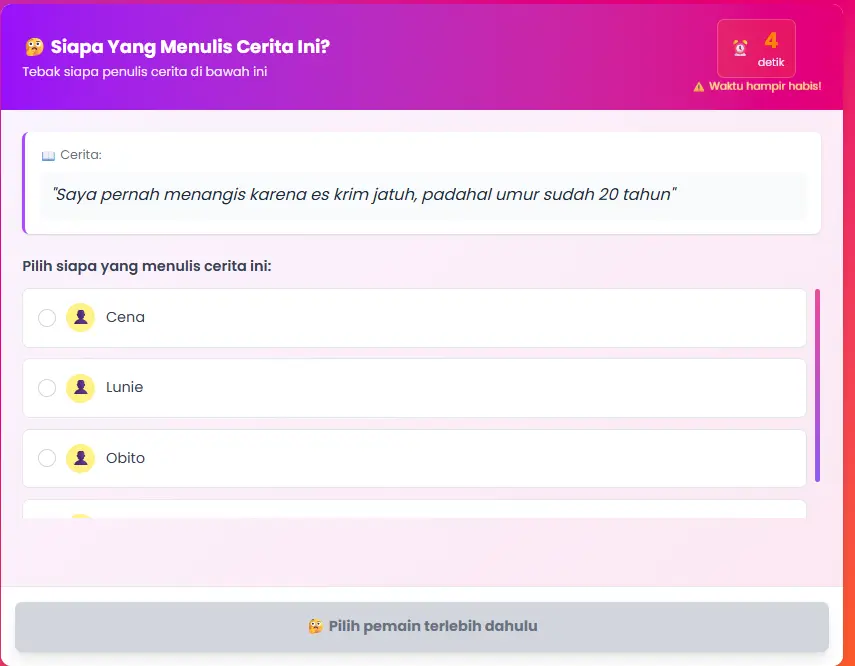Pick the Obito radio option
Viewport: 855px width, 666px height.
47,458
